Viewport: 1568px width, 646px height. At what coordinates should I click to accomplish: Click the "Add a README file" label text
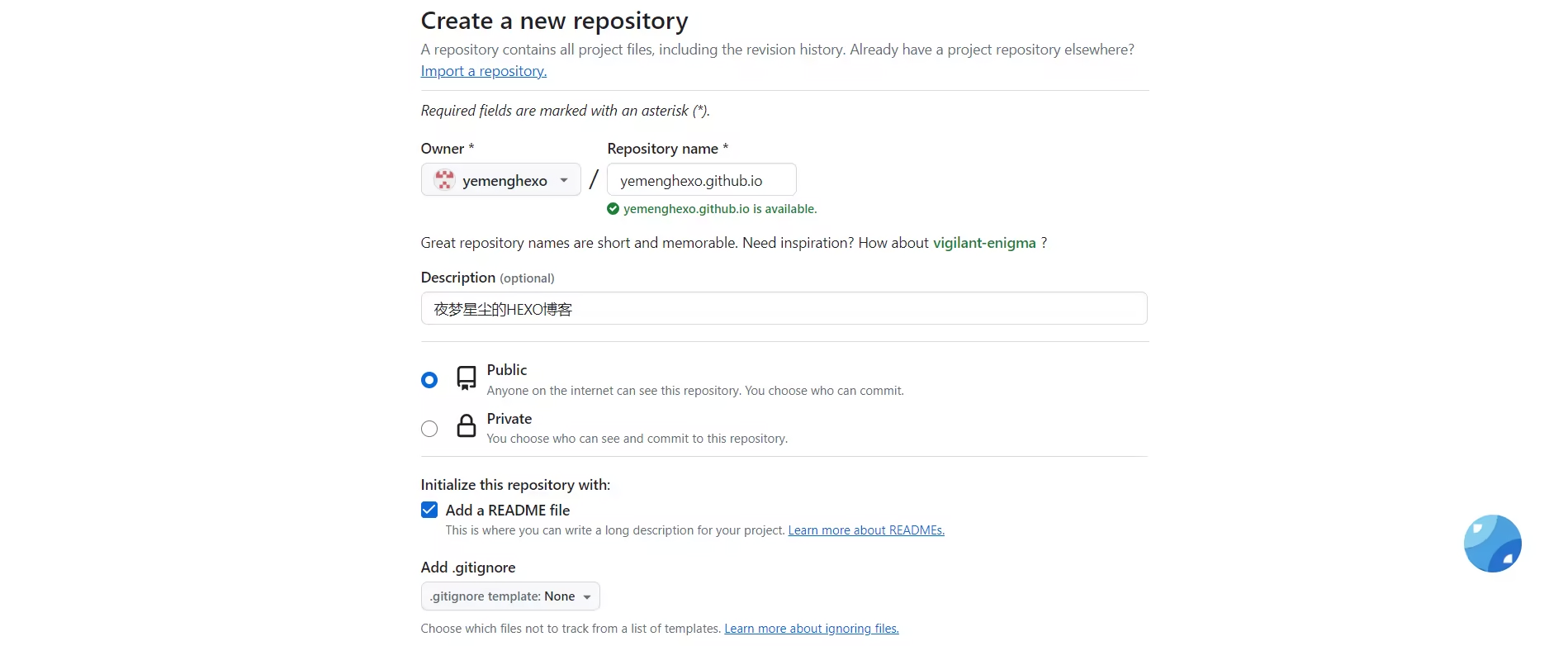(x=508, y=511)
